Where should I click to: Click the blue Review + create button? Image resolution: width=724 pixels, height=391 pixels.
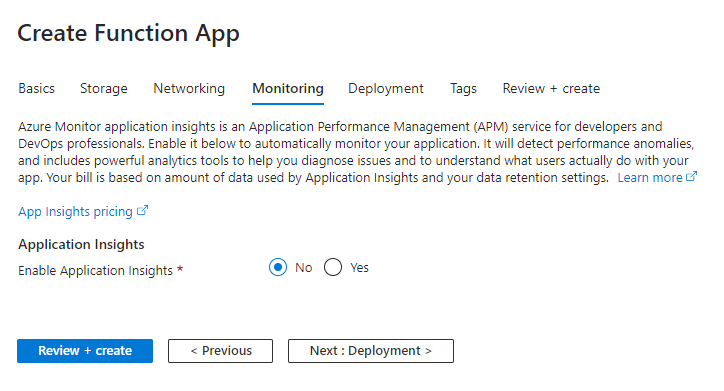pyautogui.click(x=85, y=351)
